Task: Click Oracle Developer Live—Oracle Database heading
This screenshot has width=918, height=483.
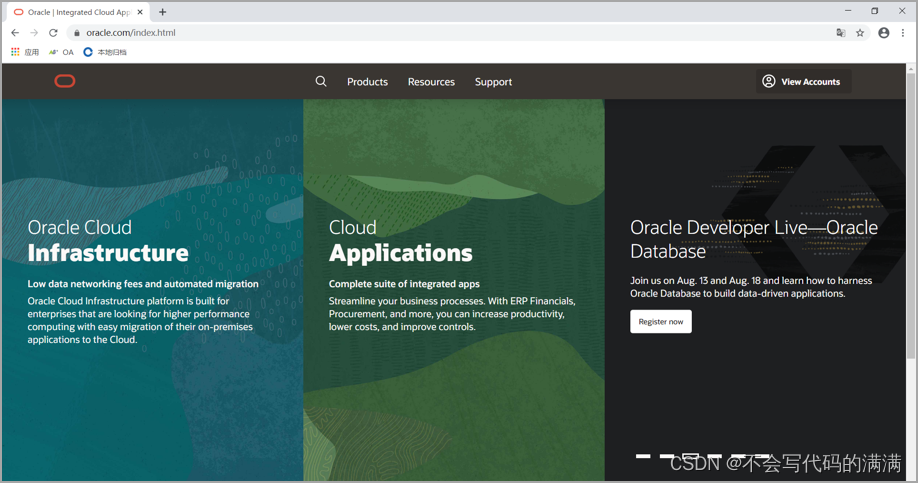Action: 754,239
